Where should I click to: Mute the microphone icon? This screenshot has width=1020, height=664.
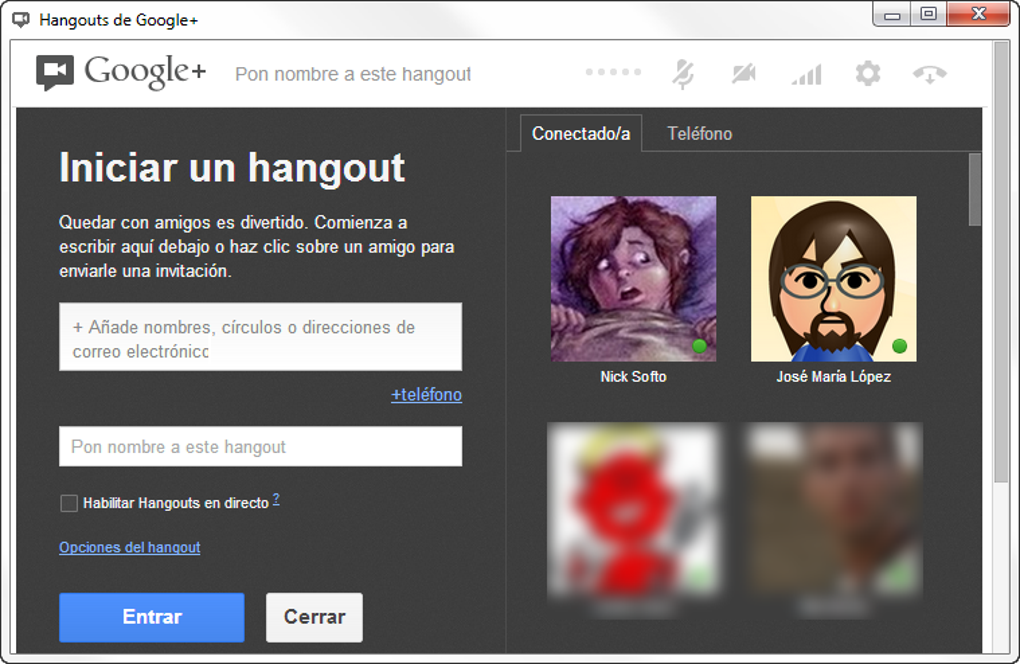682,74
